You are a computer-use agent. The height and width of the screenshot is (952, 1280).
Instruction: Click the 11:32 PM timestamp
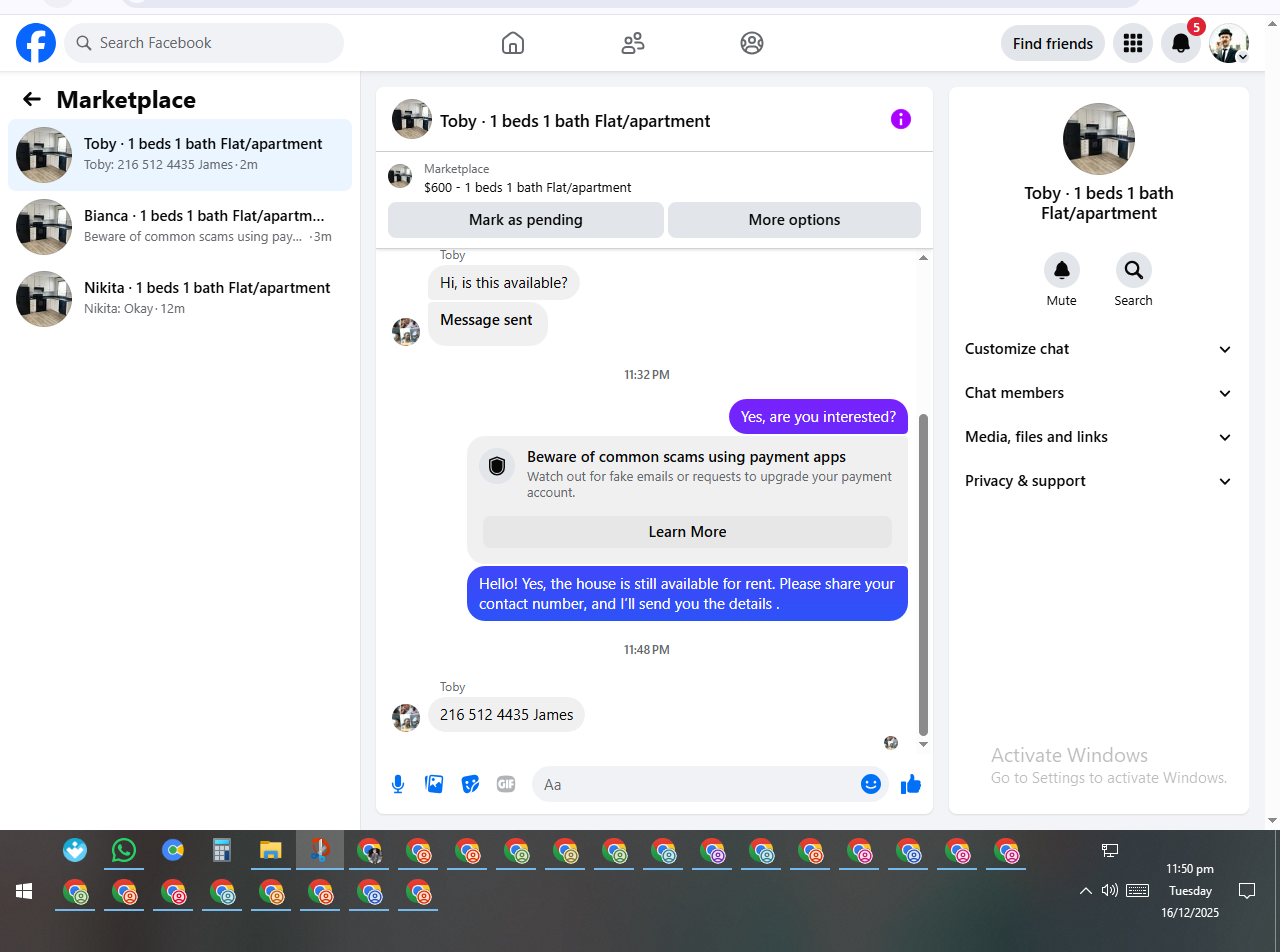point(647,375)
